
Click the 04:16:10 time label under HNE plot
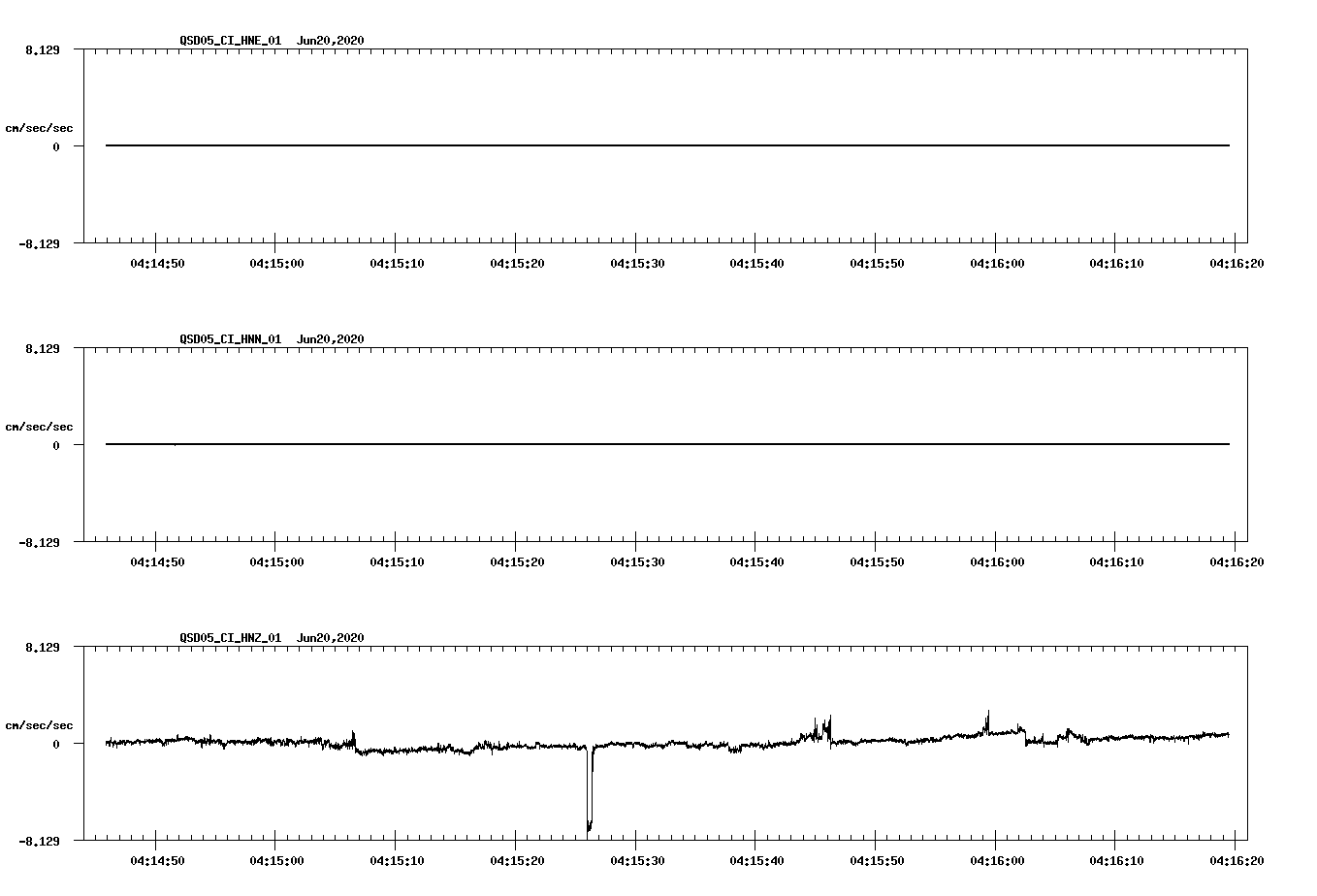[1116, 263]
